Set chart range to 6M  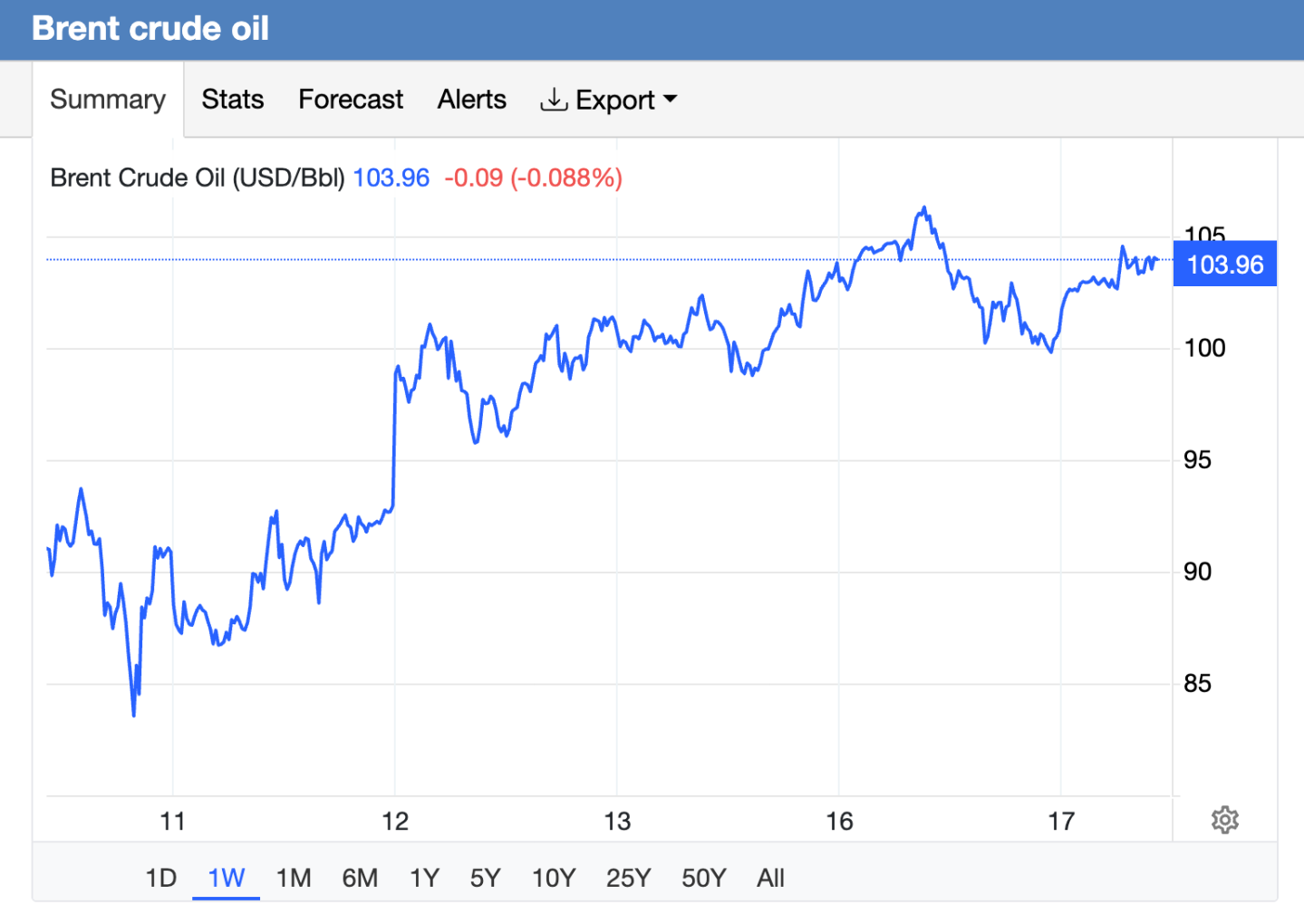point(360,878)
